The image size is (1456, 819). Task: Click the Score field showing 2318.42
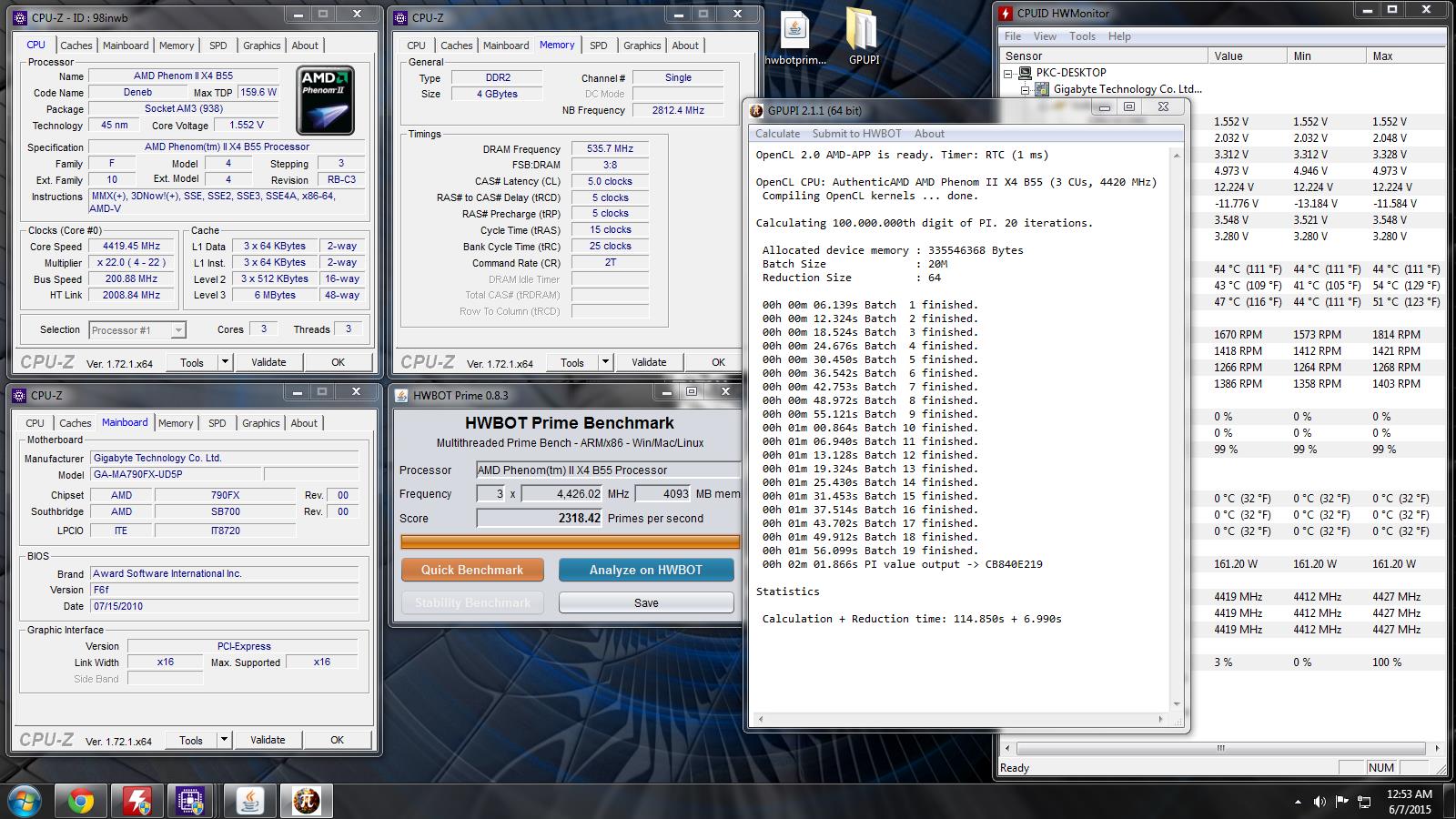tap(541, 518)
